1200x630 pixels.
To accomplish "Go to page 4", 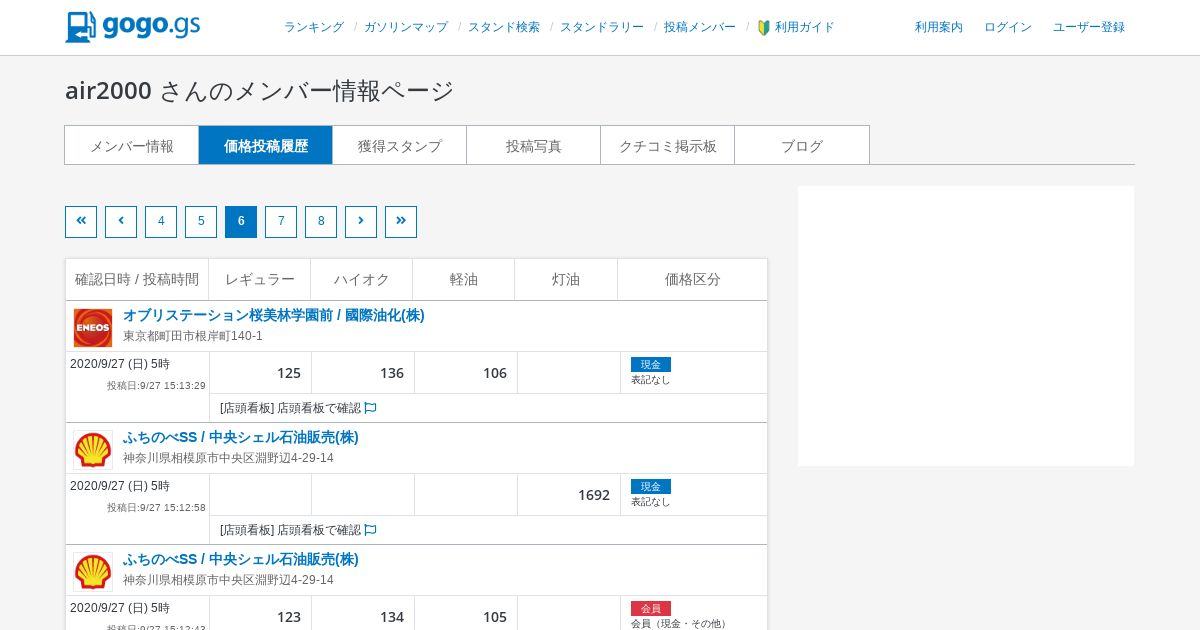I will coord(161,222).
